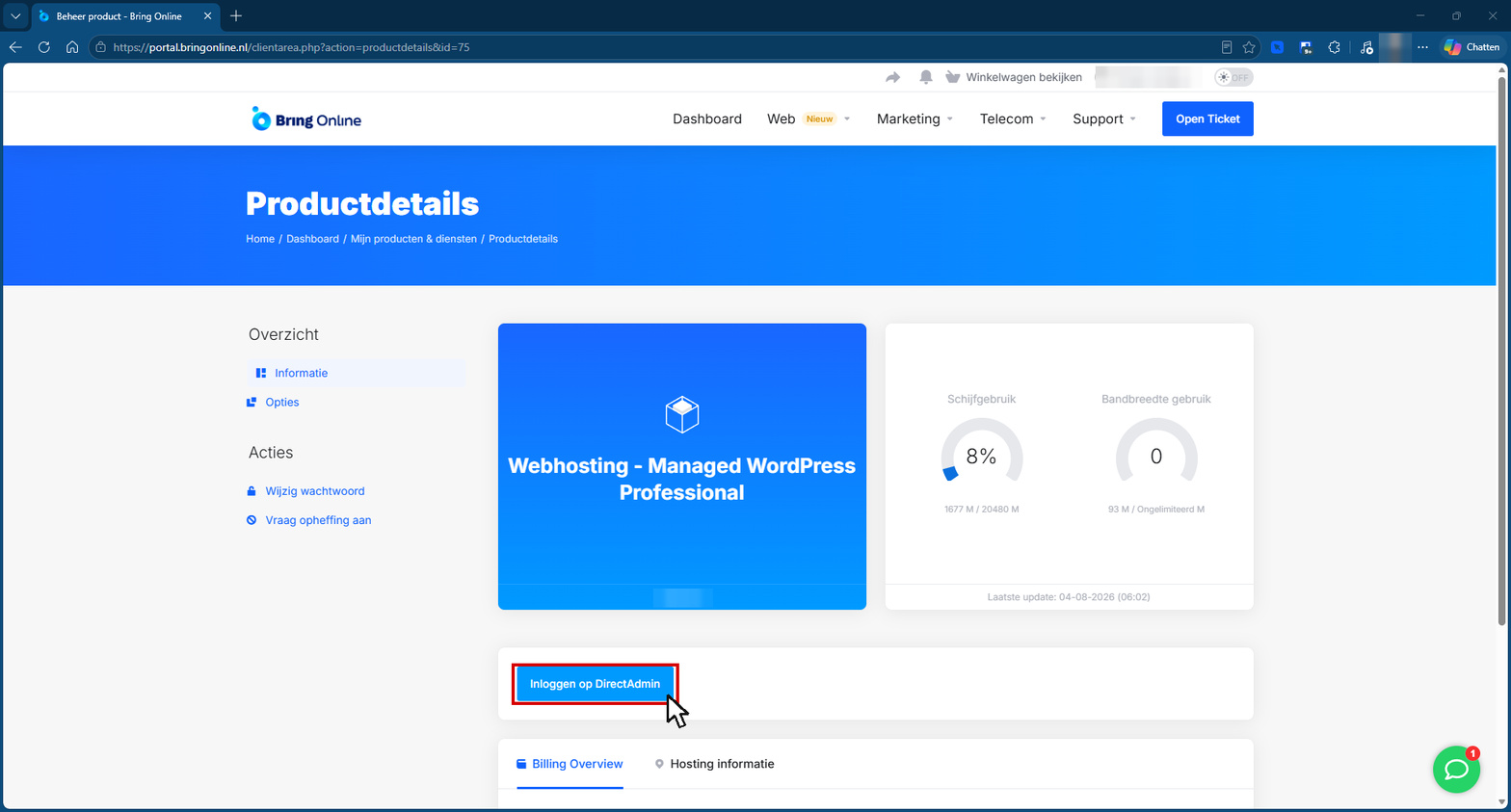Open the immersive reader icon in address bar
The image size is (1511, 812).
point(1226,47)
